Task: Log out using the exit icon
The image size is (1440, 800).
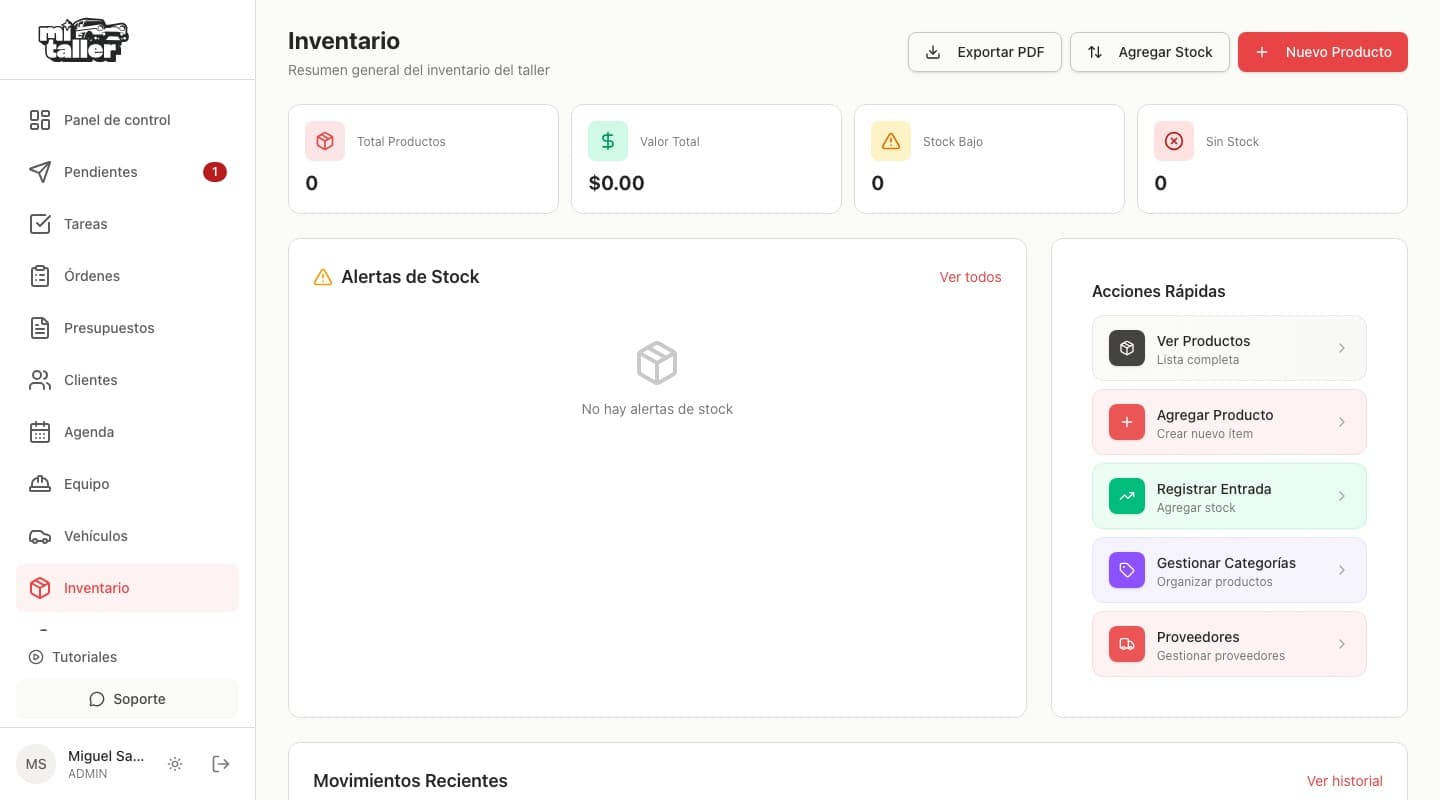Action: pos(221,764)
